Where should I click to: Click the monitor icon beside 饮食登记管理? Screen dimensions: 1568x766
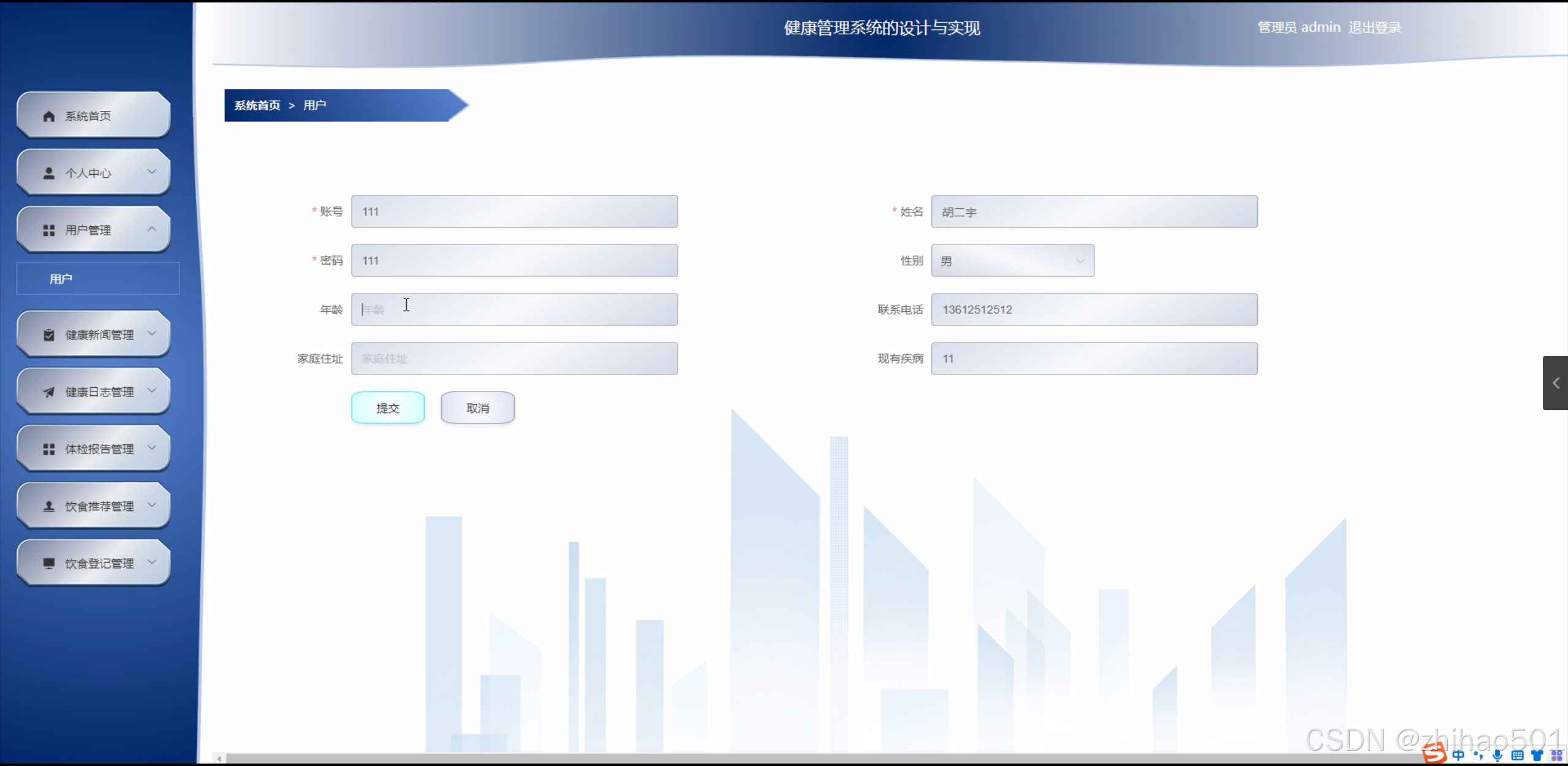point(49,563)
